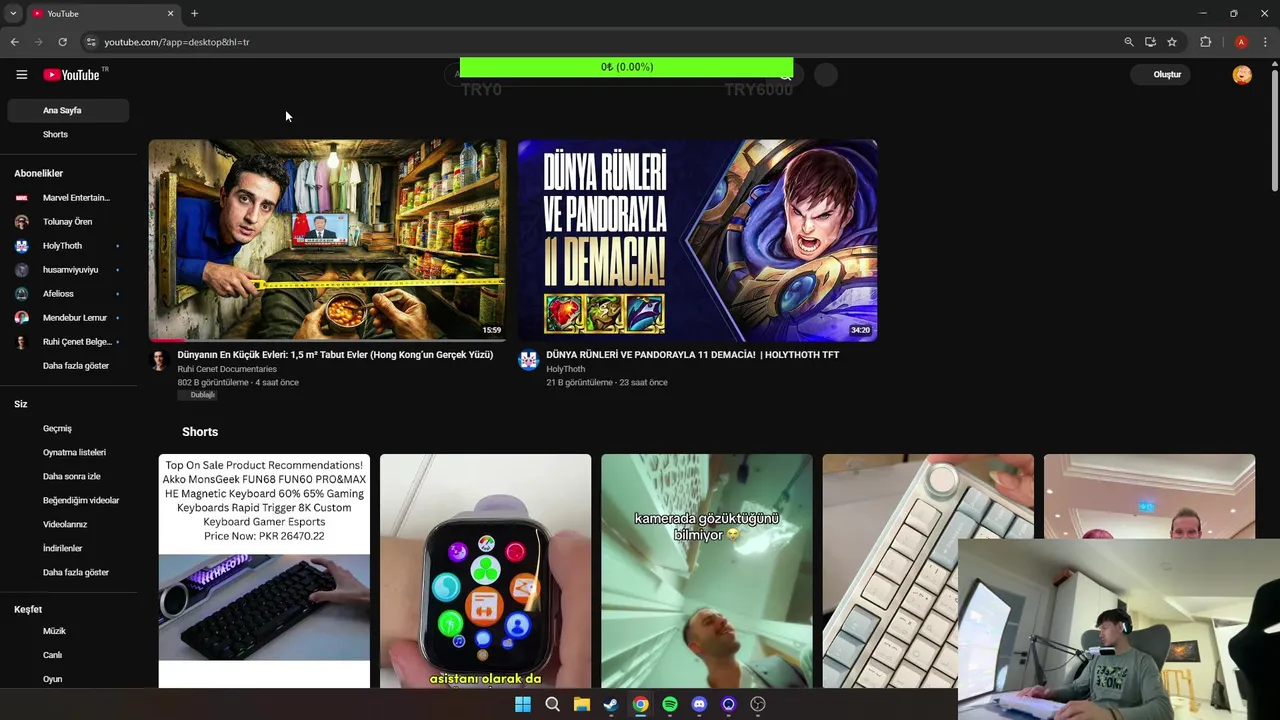
Task: Reload the page with the refresh icon
Action: (x=62, y=42)
